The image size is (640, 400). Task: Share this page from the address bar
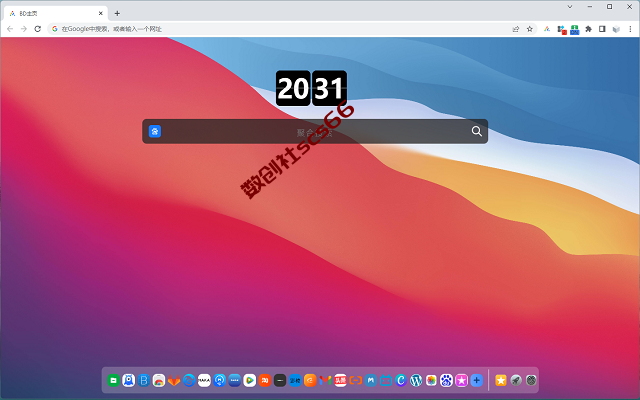pyautogui.click(x=516, y=29)
